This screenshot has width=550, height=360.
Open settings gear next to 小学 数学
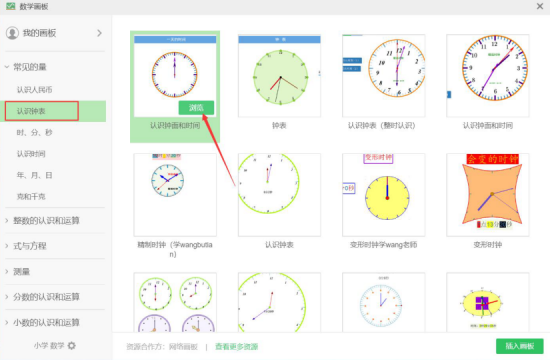point(72,346)
